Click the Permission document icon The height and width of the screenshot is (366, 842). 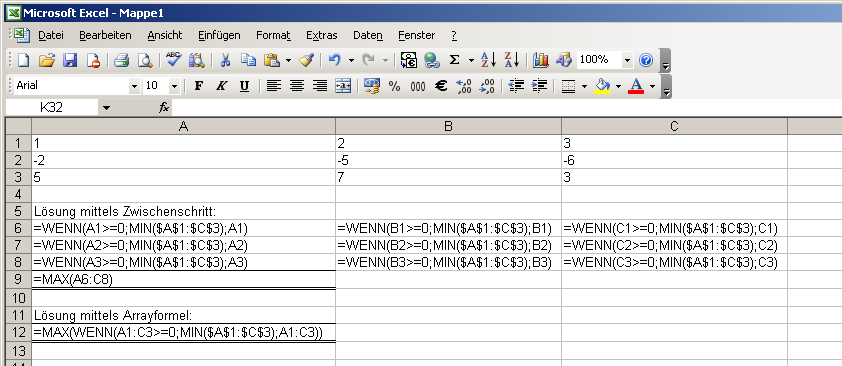(93, 61)
